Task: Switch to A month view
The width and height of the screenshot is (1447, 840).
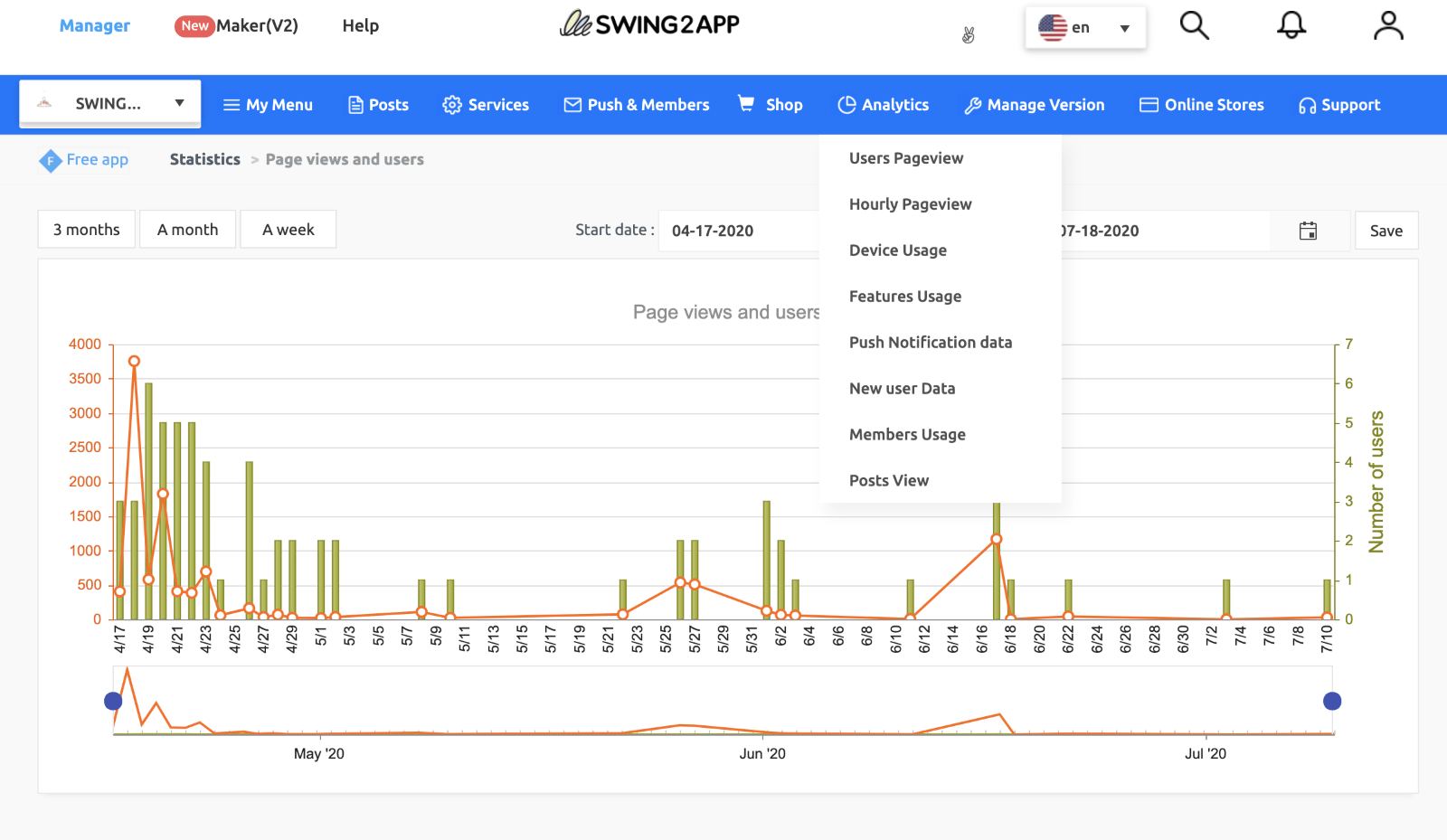Action: (187, 229)
